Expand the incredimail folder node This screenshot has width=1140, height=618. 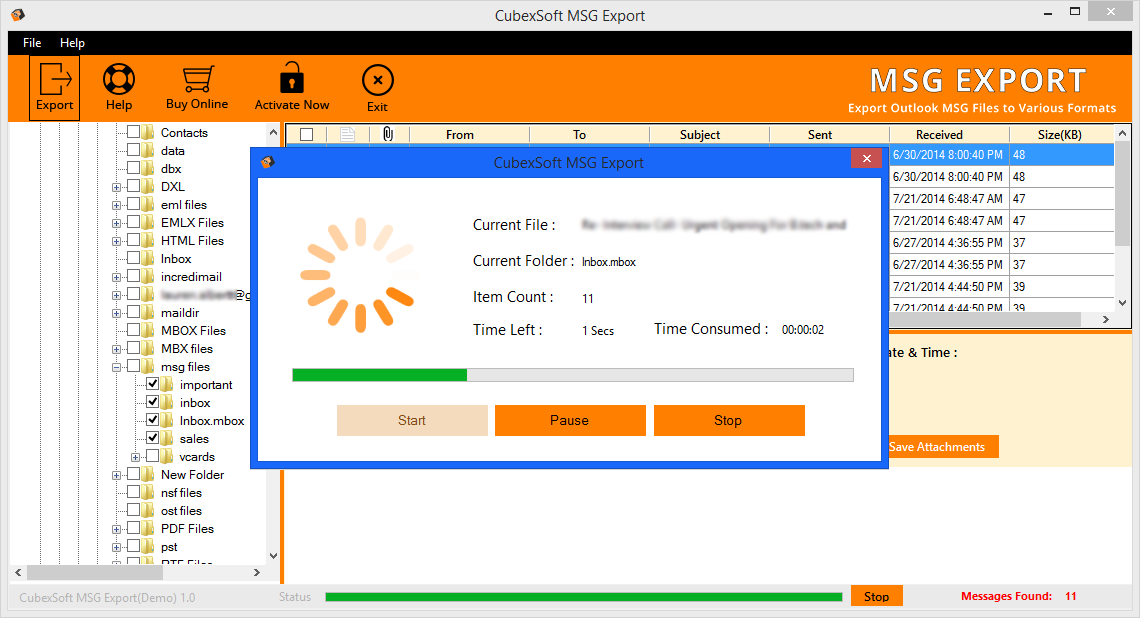click(x=116, y=278)
